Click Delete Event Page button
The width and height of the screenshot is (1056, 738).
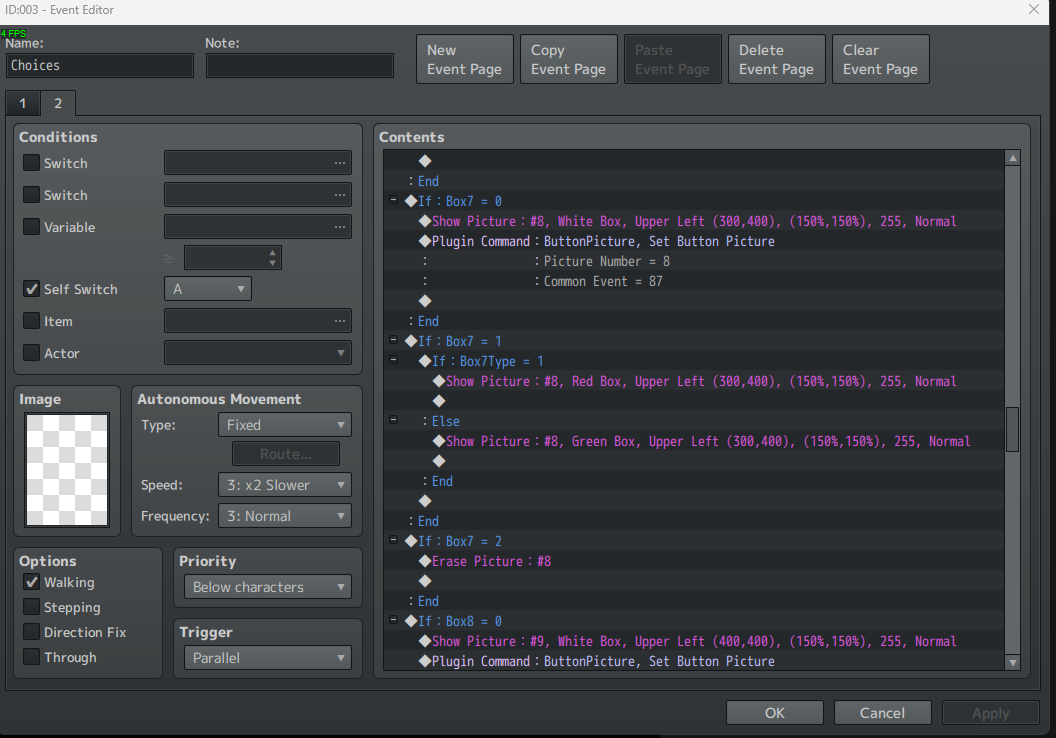777,59
